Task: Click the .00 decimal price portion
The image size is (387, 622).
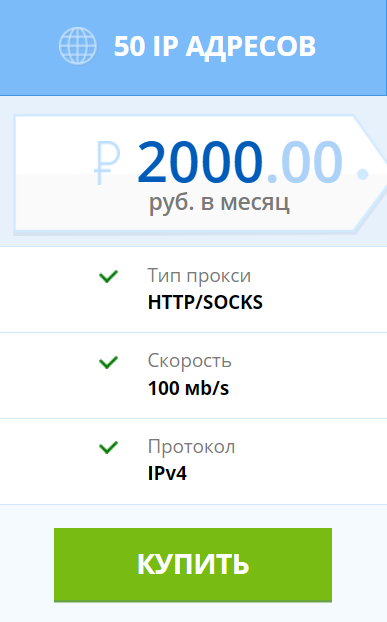Action: [305, 163]
